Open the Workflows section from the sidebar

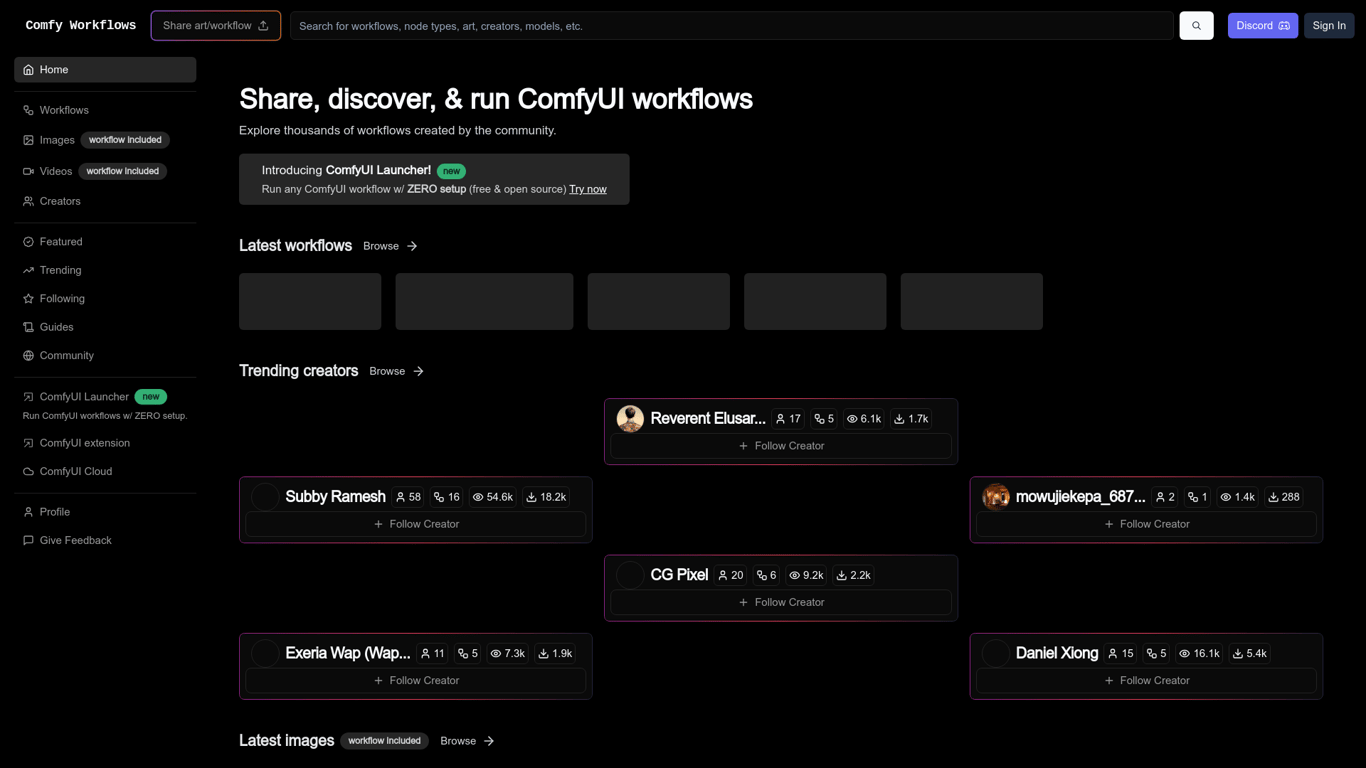tap(65, 110)
